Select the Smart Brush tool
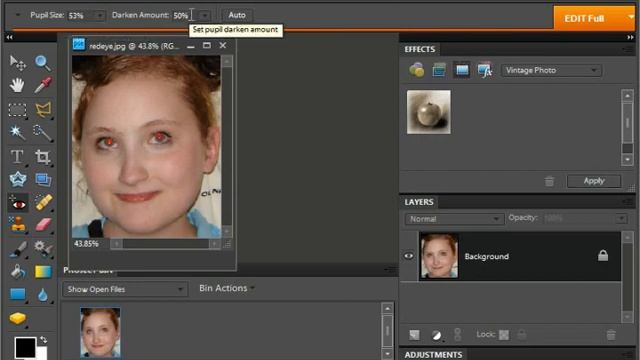 tap(43, 248)
